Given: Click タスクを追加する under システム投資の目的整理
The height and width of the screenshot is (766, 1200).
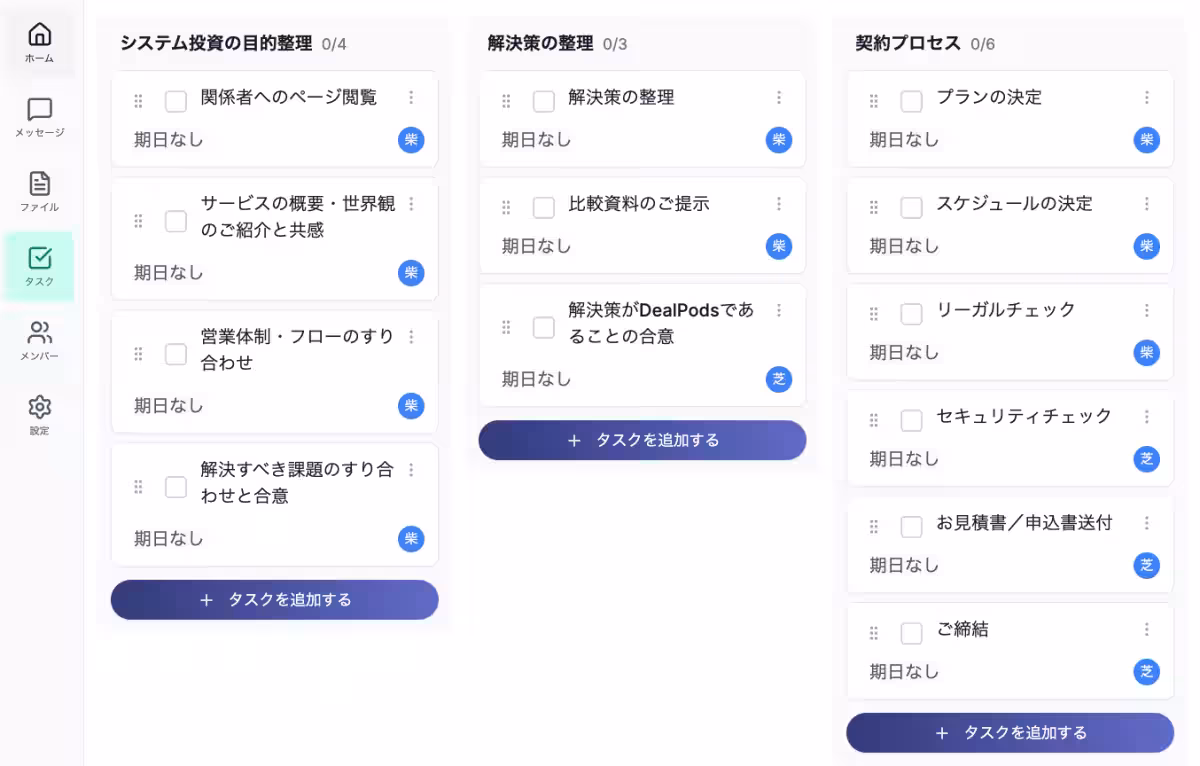Looking at the screenshot, I should click(x=274, y=599).
